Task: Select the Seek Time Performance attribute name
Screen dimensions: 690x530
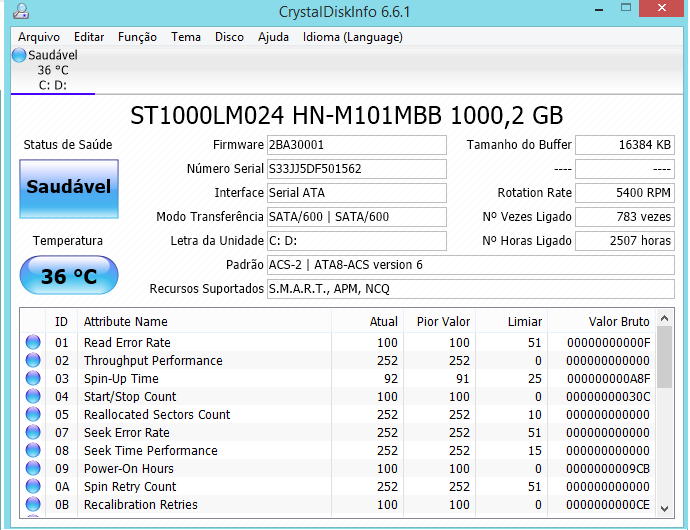Action: (x=150, y=451)
